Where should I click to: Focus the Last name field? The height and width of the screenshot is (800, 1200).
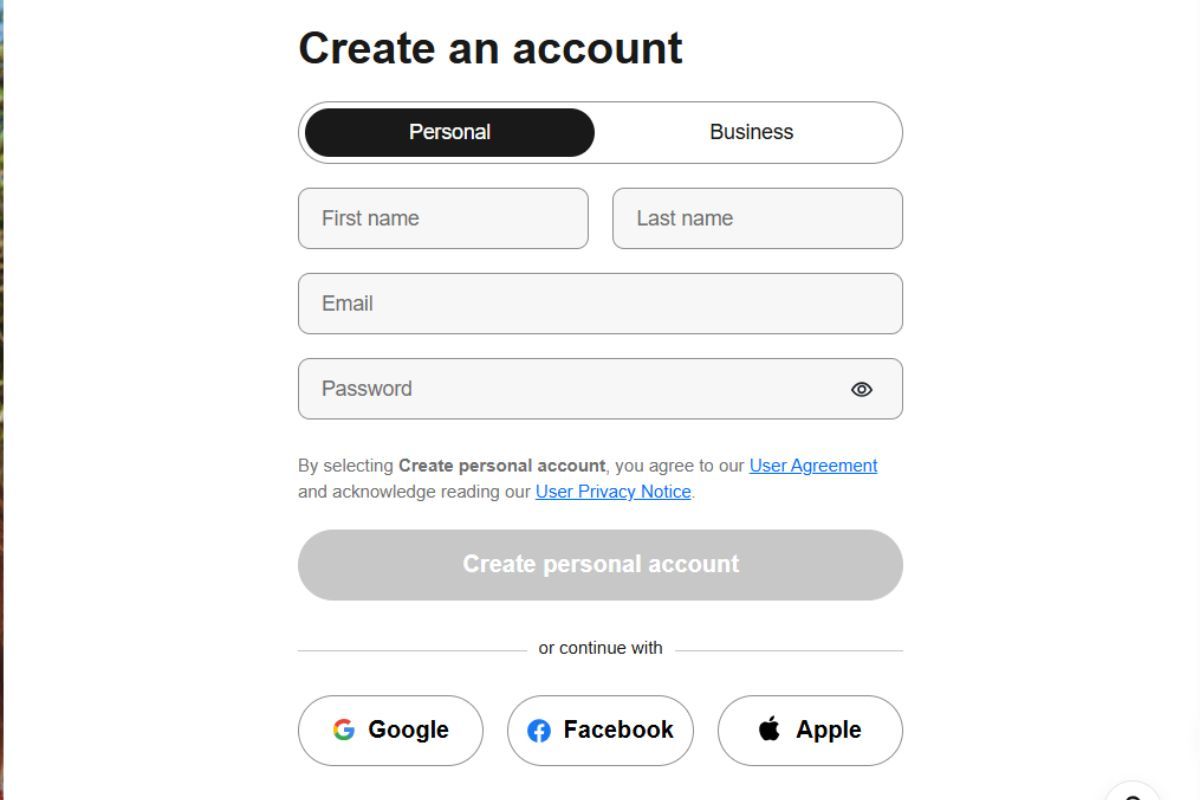[758, 218]
